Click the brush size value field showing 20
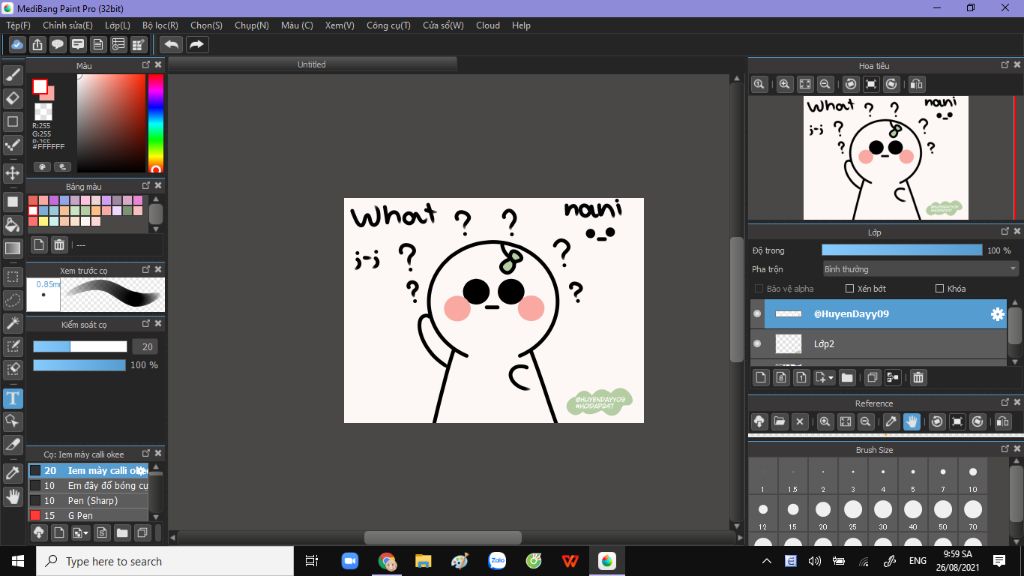The image size is (1024, 576). point(146,347)
